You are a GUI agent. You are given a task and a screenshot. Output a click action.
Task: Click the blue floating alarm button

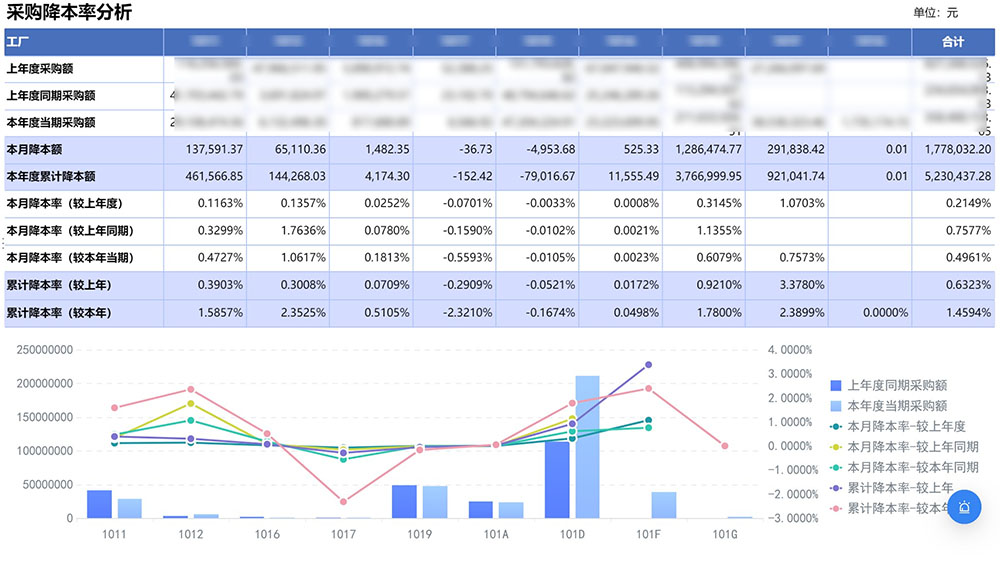point(964,507)
